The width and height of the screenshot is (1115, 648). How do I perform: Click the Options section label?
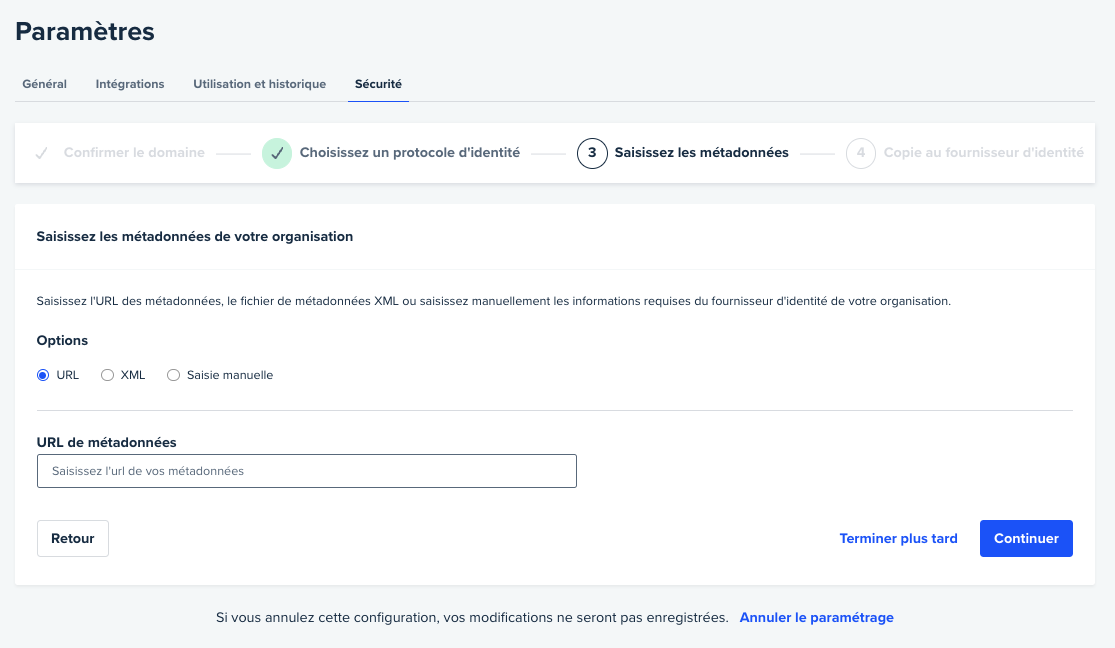[63, 340]
